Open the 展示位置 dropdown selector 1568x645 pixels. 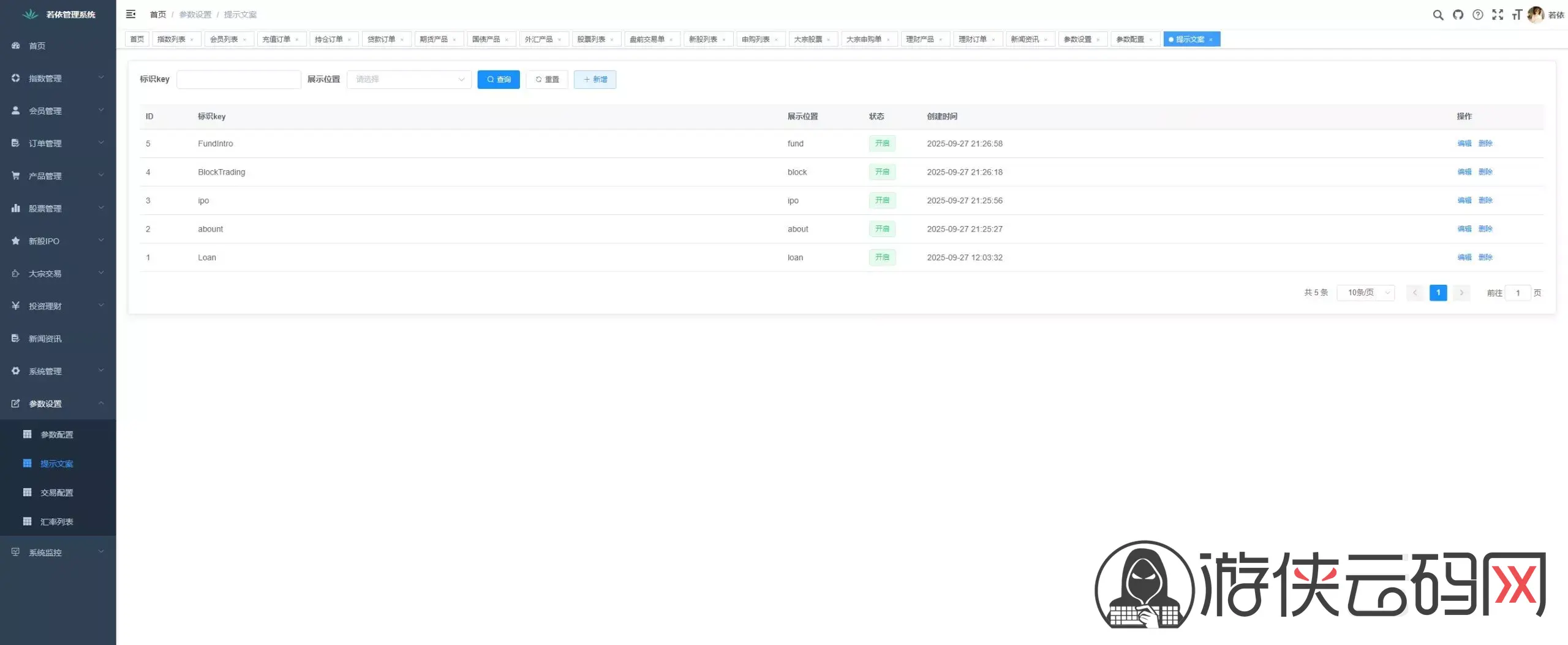click(x=409, y=80)
